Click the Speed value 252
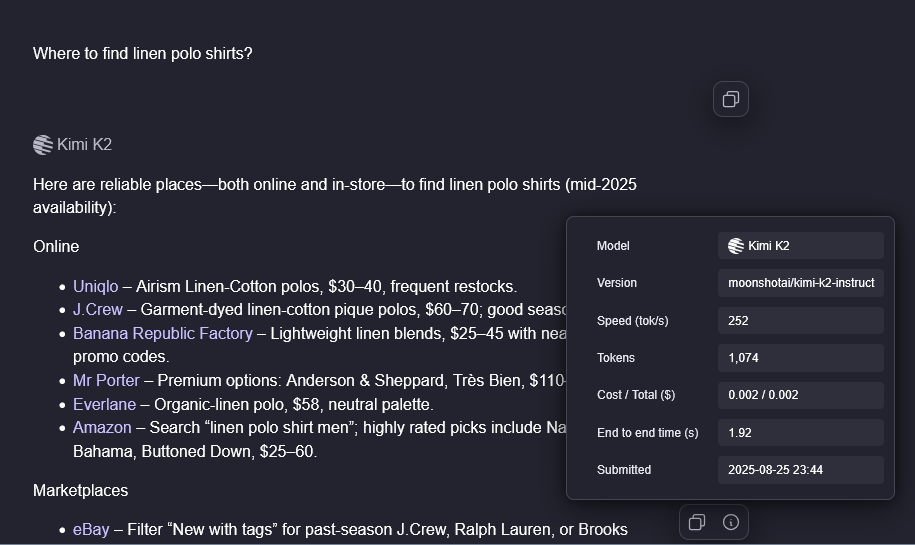Screen dimensions: 915x545 click(800, 321)
